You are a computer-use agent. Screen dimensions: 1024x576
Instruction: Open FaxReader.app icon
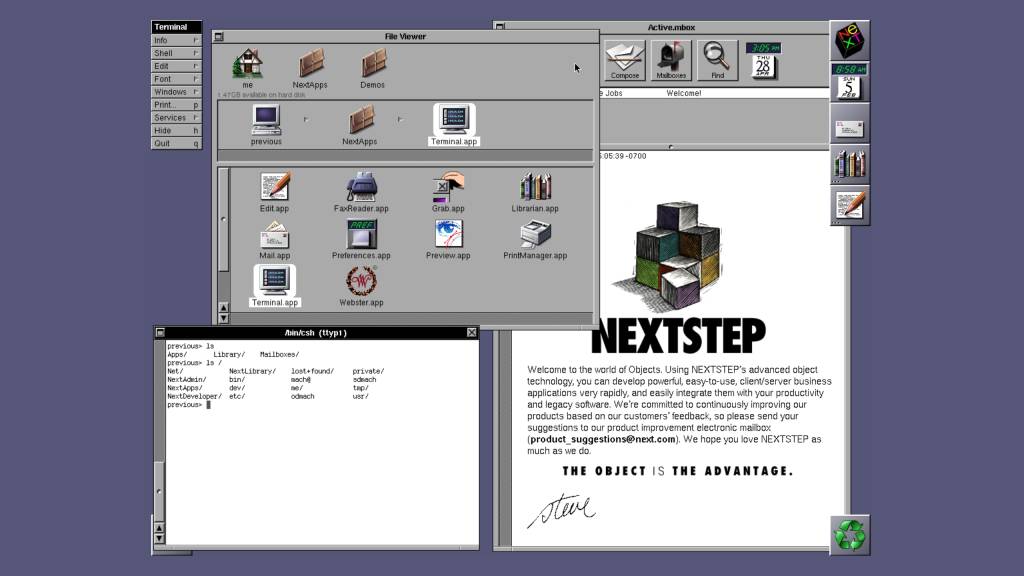[361, 192]
